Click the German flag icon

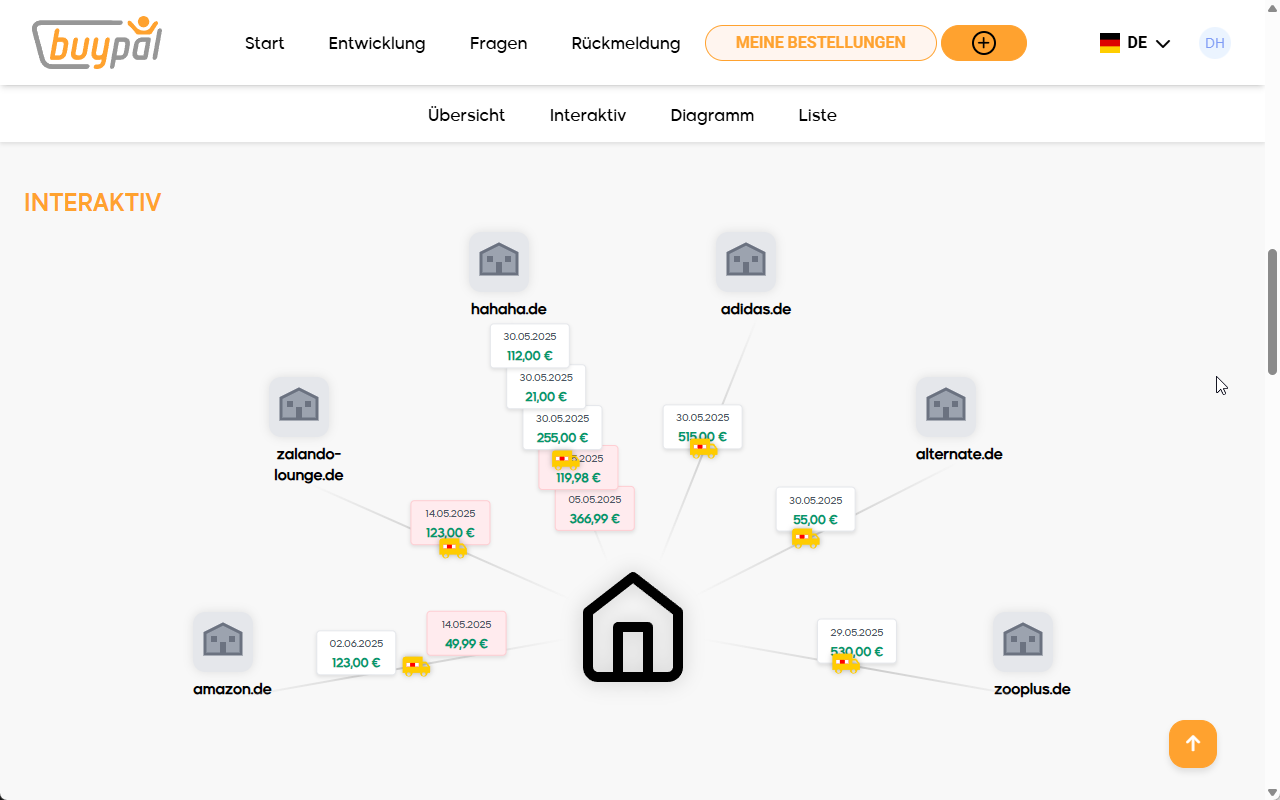[x=1110, y=43]
